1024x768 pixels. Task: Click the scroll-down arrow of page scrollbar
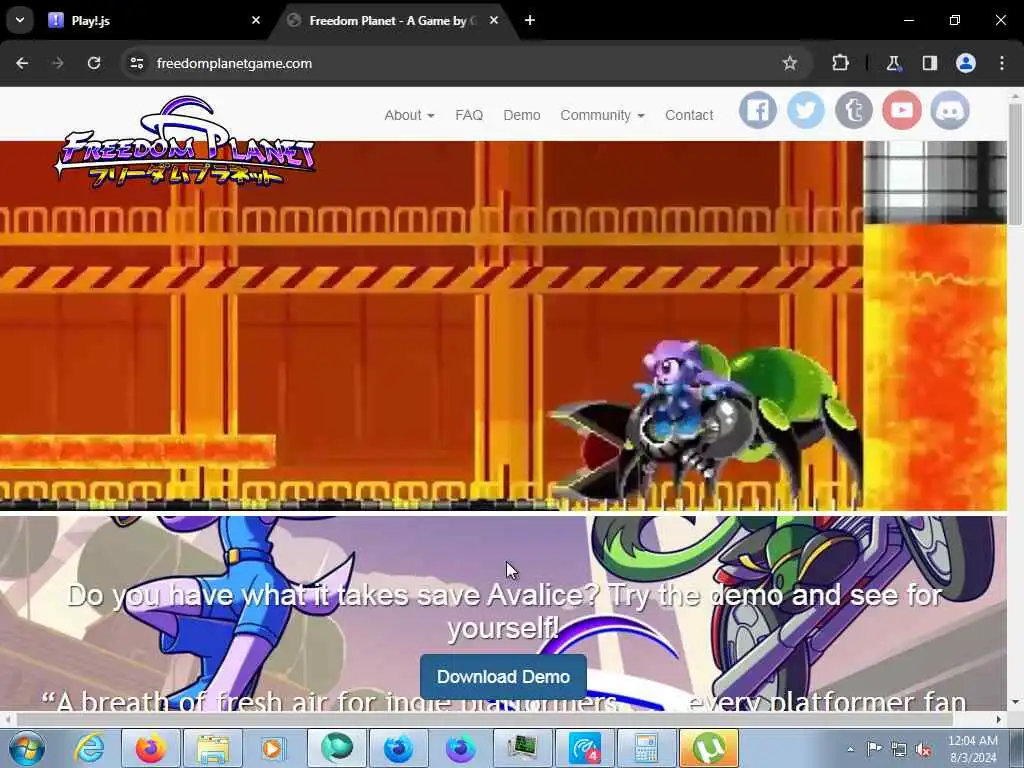(1014, 703)
